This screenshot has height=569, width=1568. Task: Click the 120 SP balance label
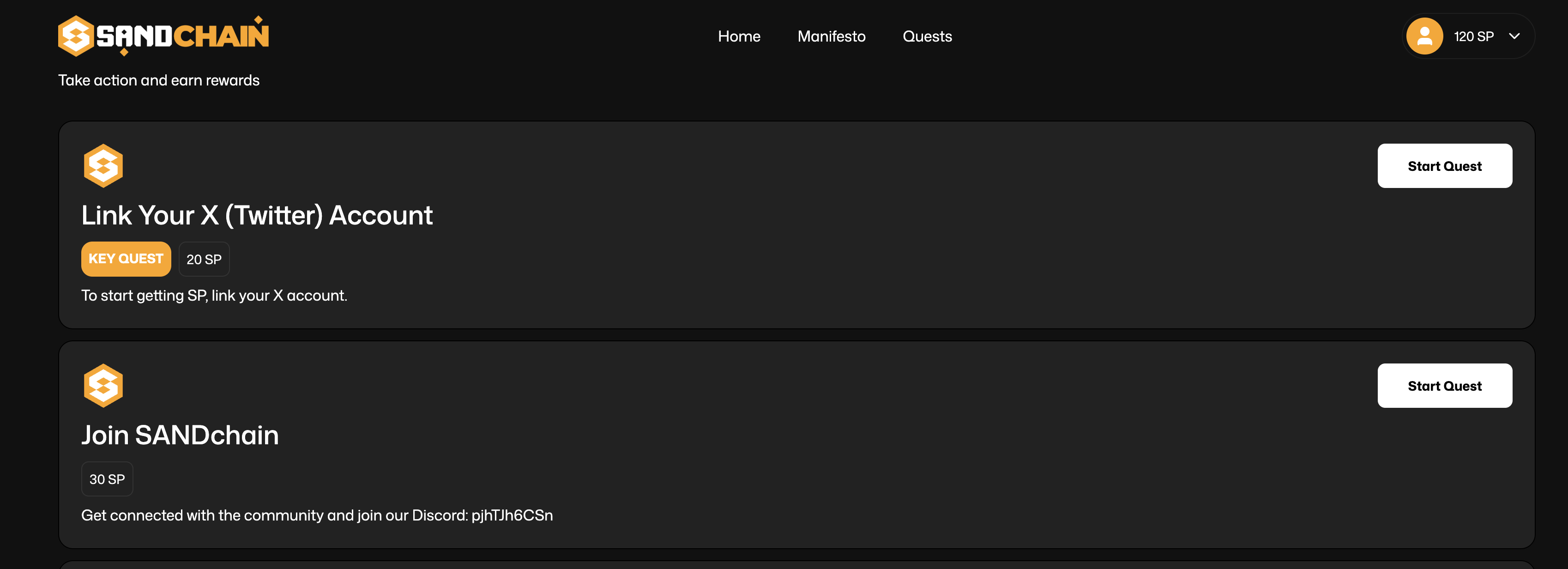click(x=1474, y=36)
